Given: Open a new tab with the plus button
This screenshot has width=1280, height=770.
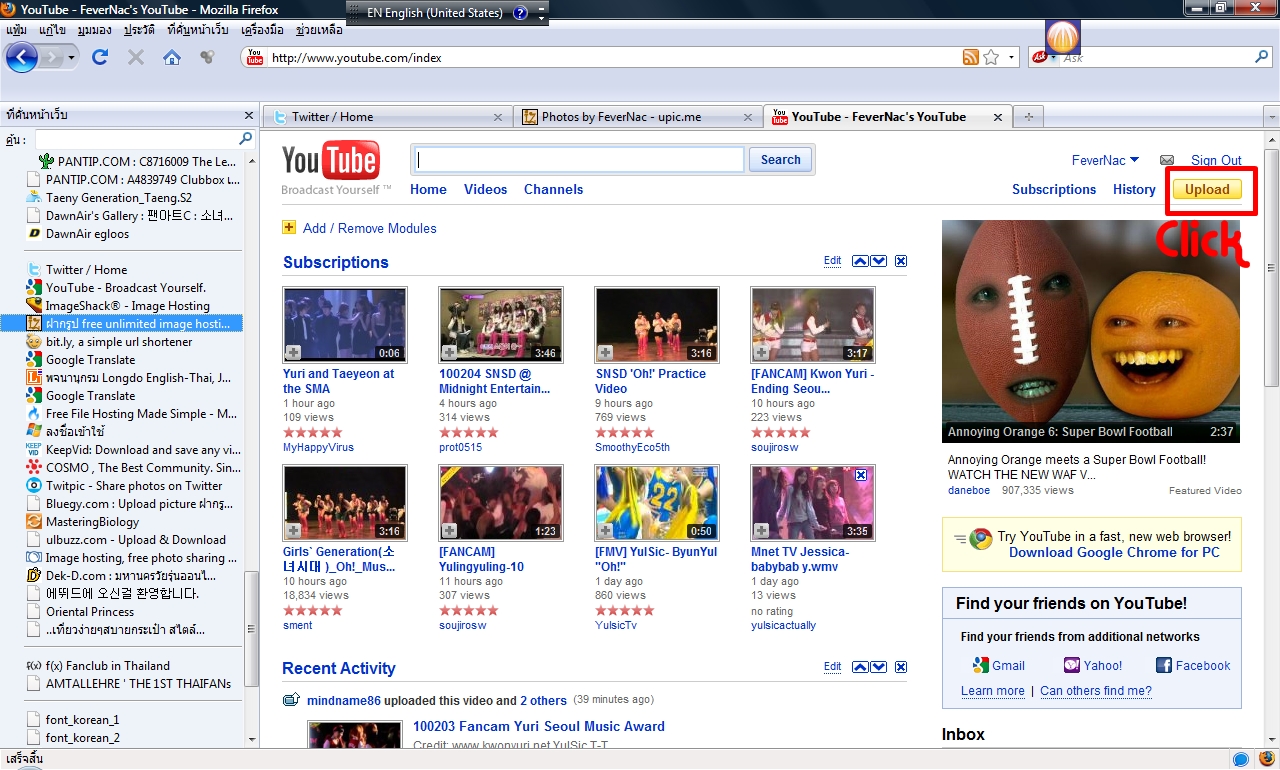Looking at the screenshot, I should pos(1028,116).
